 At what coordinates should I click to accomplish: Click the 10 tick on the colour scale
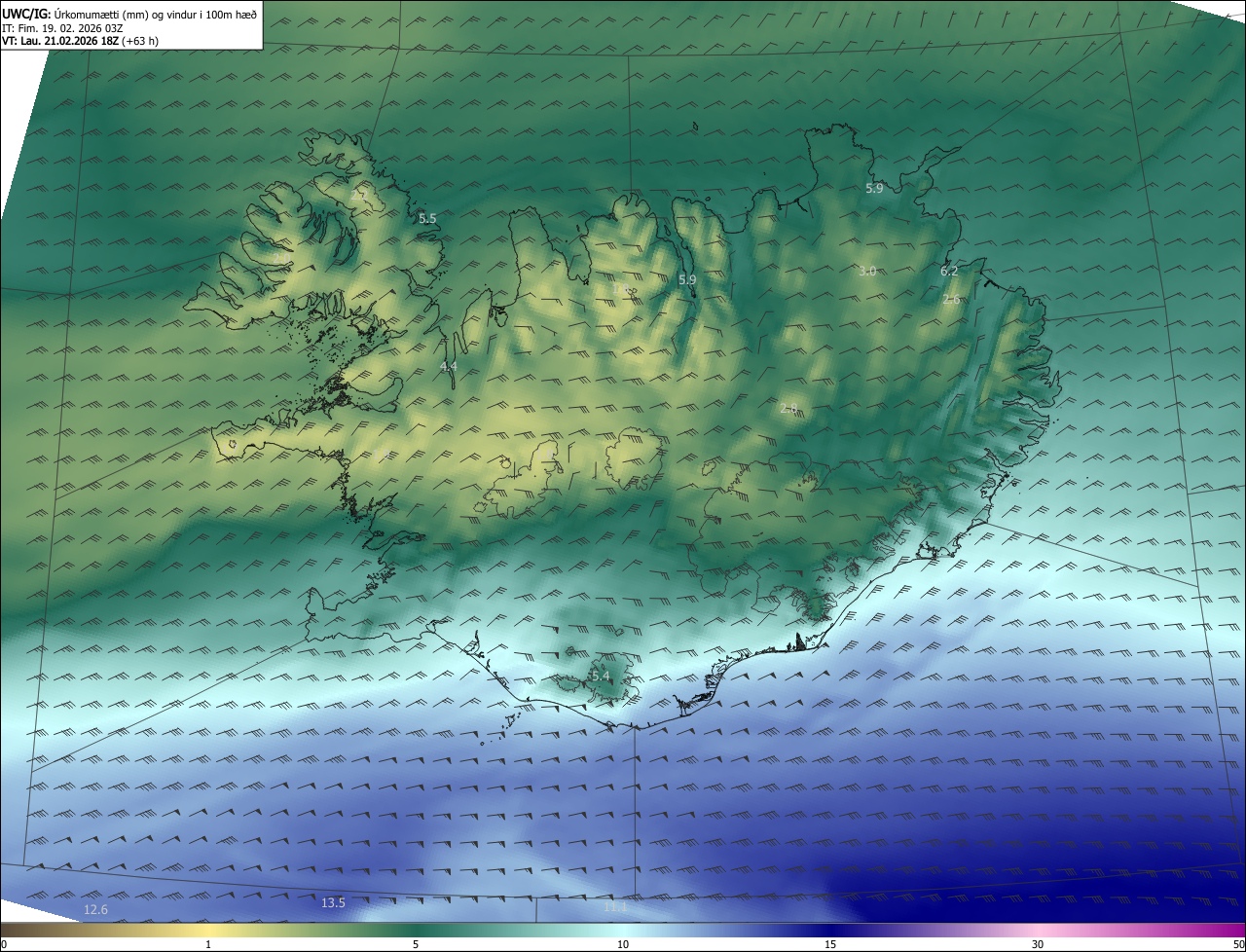click(x=623, y=944)
